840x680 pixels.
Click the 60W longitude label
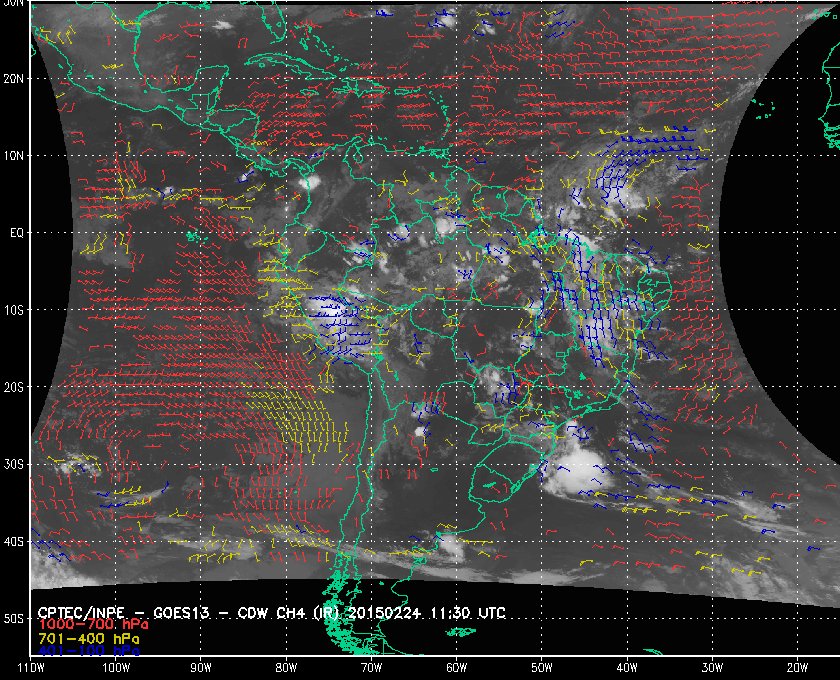456,668
